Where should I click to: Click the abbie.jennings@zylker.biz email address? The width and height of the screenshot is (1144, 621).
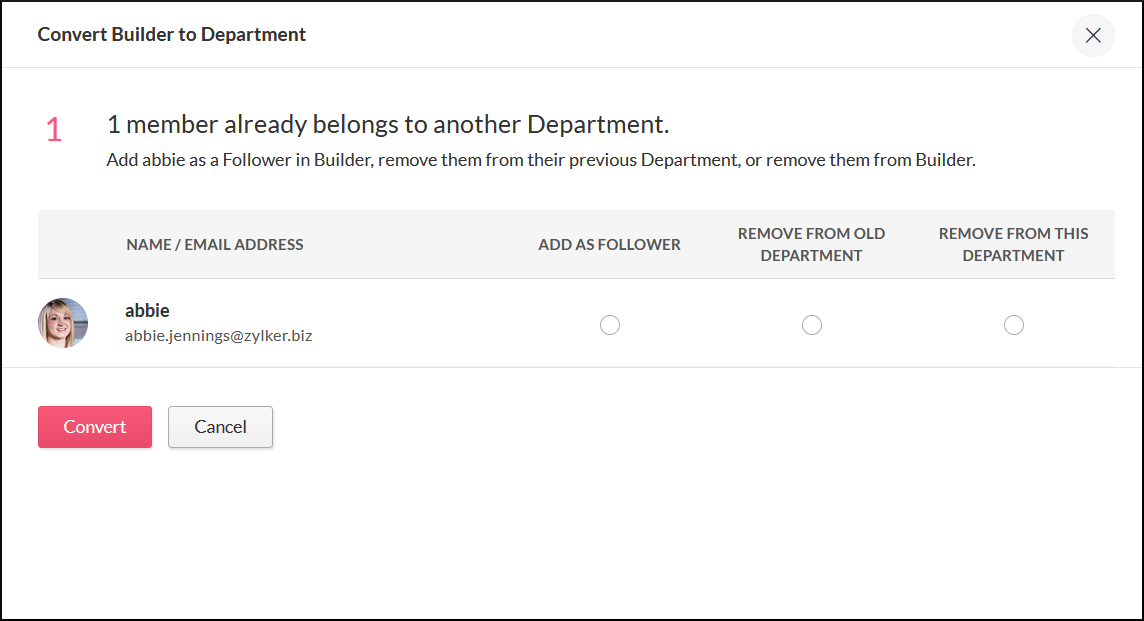click(x=218, y=336)
